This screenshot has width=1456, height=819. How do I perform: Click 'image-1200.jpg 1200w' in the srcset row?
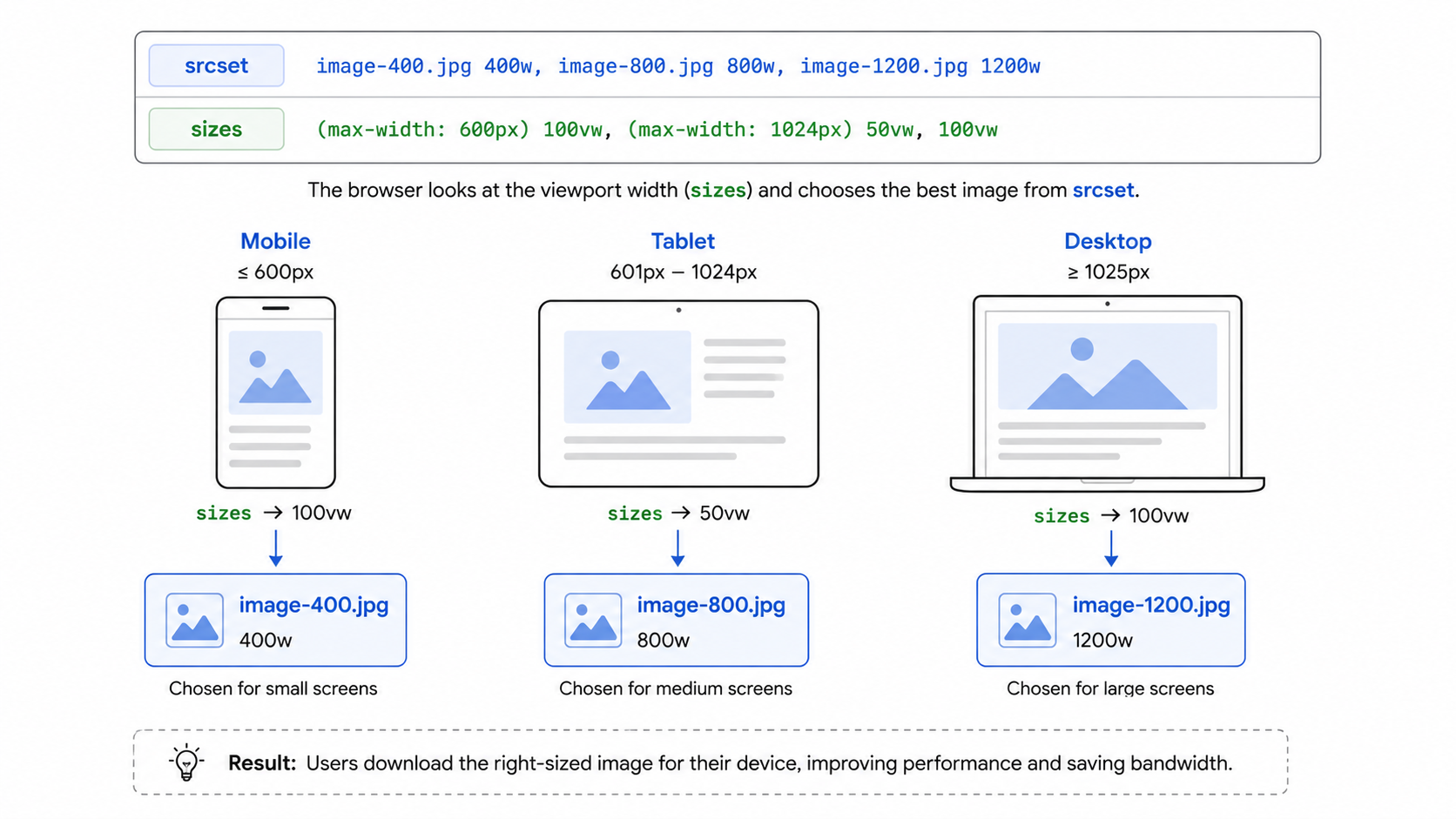[920, 66]
